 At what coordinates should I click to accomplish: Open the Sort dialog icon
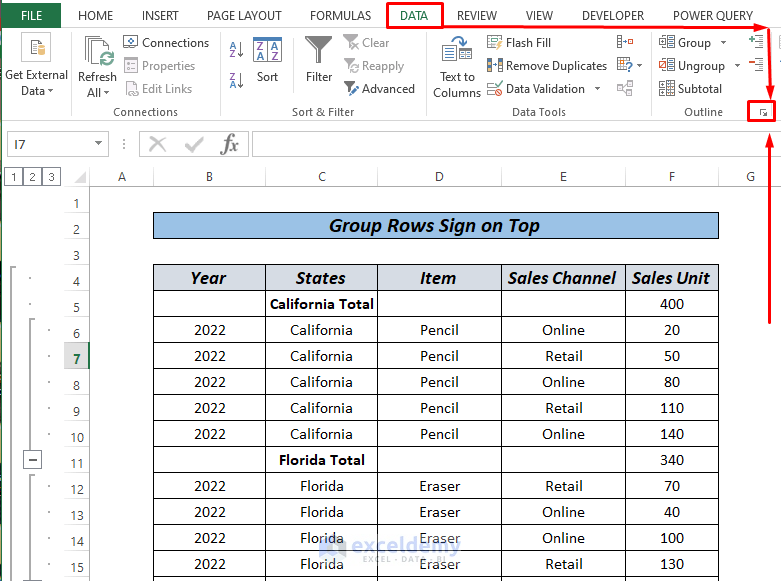(x=267, y=51)
